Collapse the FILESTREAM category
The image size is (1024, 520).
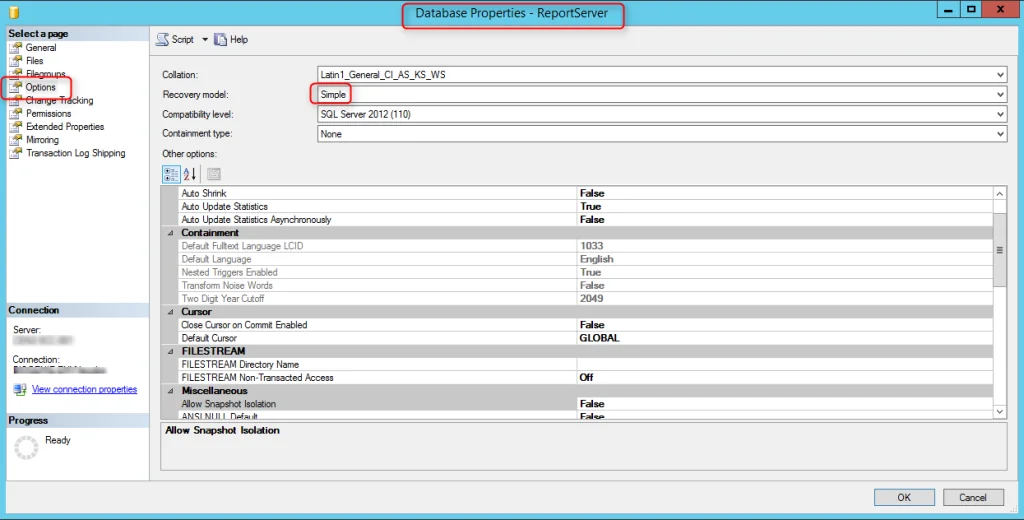[x=170, y=351]
